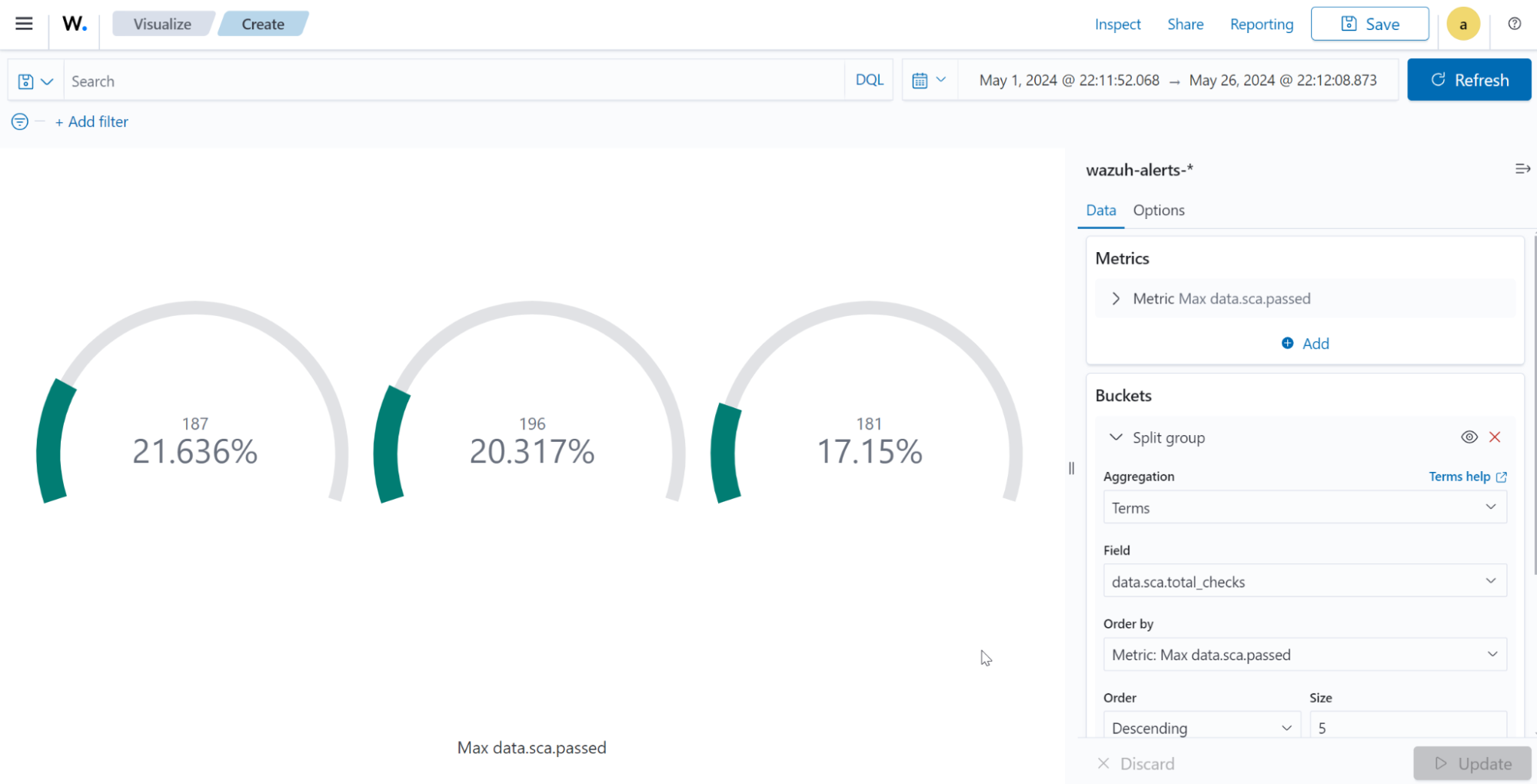The width and height of the screenshot is (1537, 784).
Task: Edit the Size value field showing 5
Action: [x=1408, y=727]
